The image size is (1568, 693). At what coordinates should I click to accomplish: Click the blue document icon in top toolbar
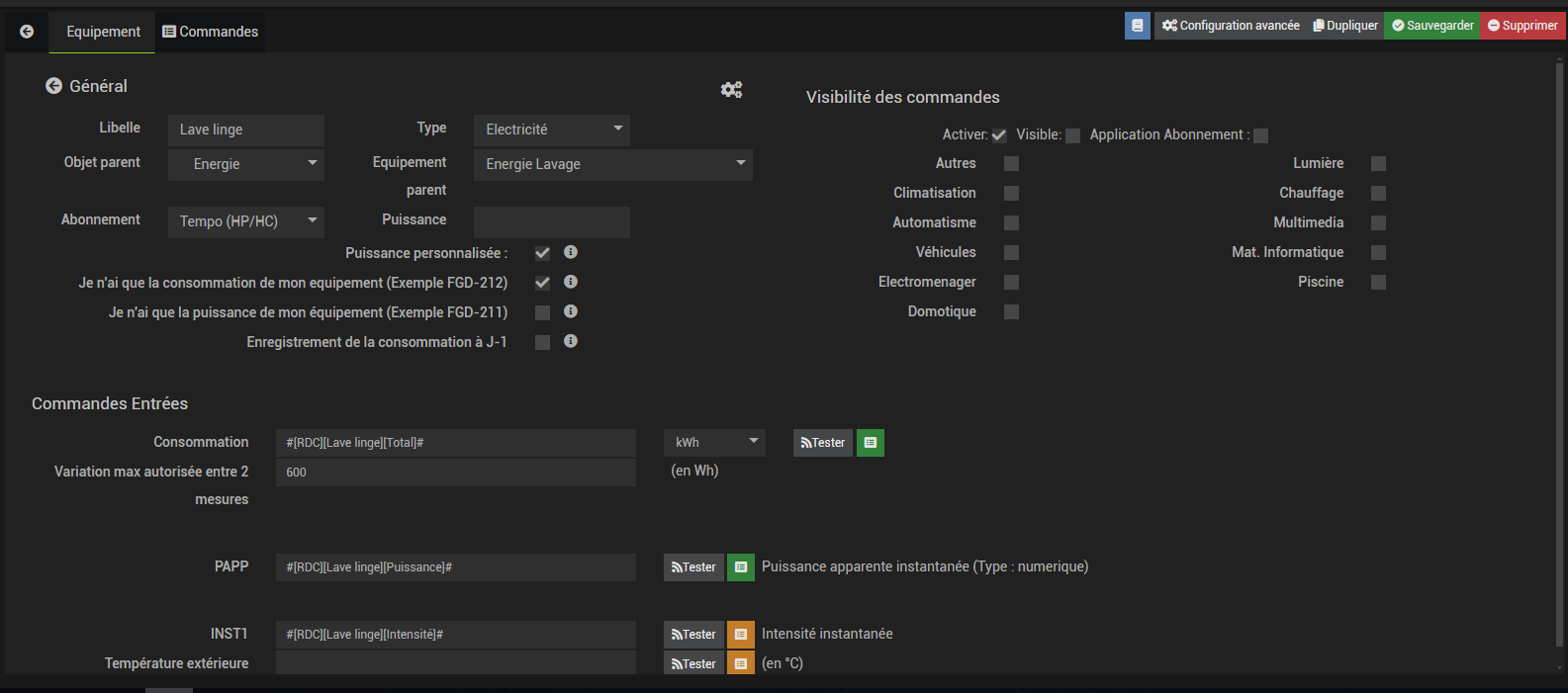point(1137,26)
